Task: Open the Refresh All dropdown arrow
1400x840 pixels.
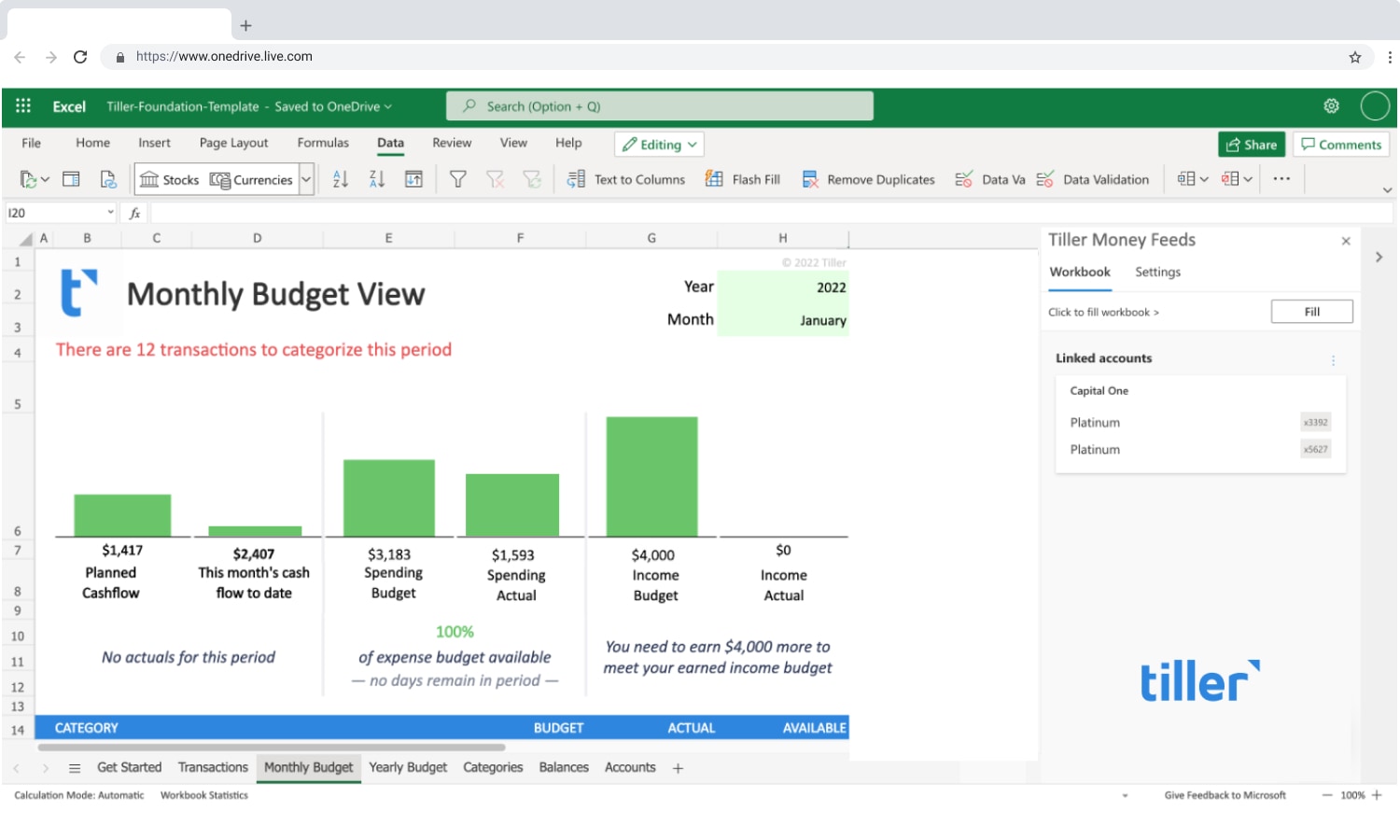Action: coord(45,179)
